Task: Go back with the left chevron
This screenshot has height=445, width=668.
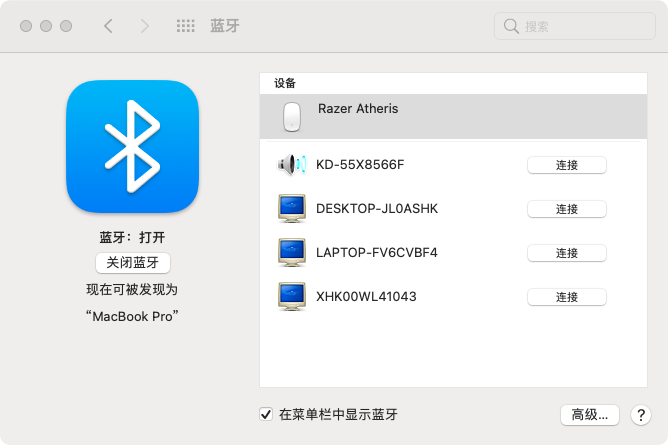Action: coord(109,26)
